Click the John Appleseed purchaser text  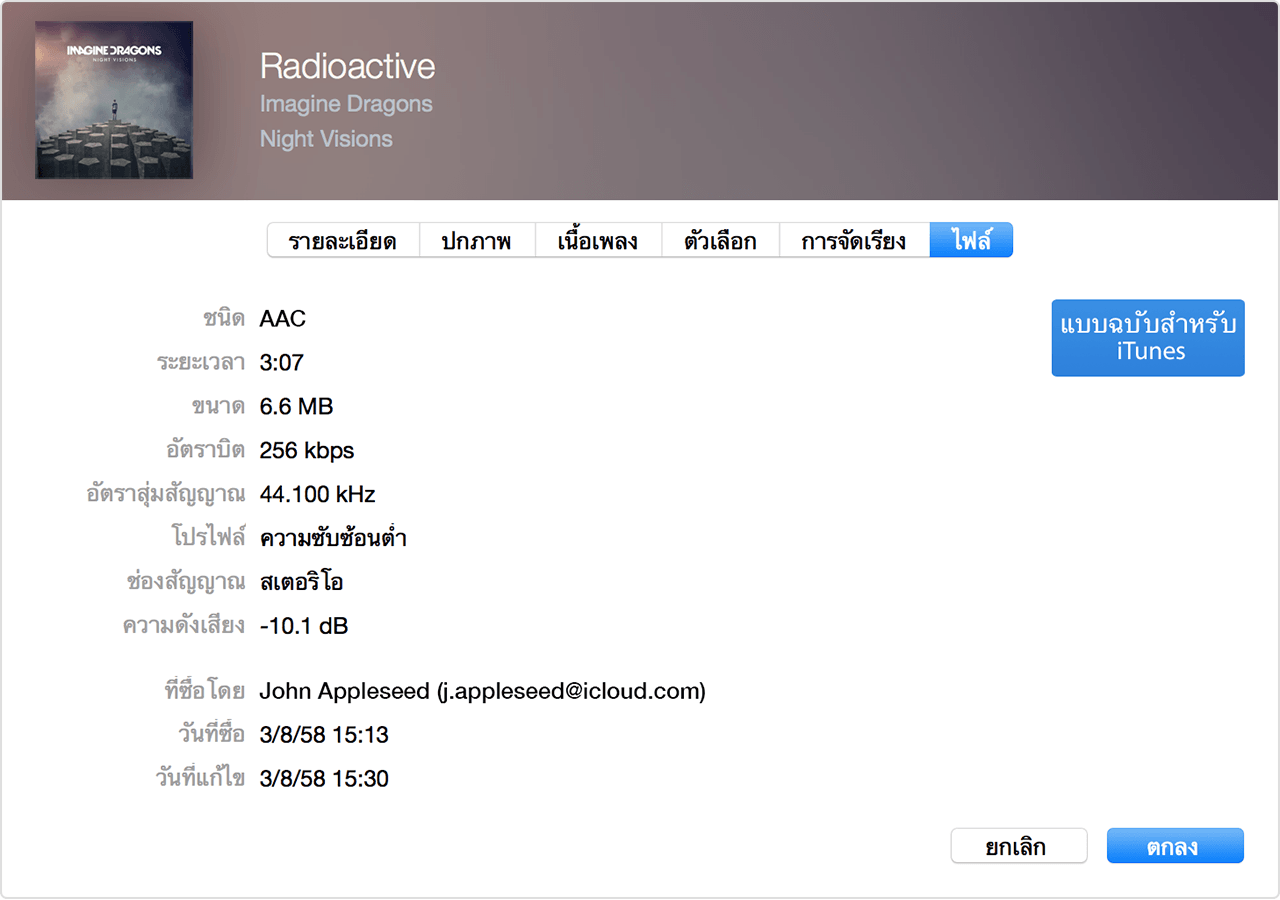[x=482, y=691]
